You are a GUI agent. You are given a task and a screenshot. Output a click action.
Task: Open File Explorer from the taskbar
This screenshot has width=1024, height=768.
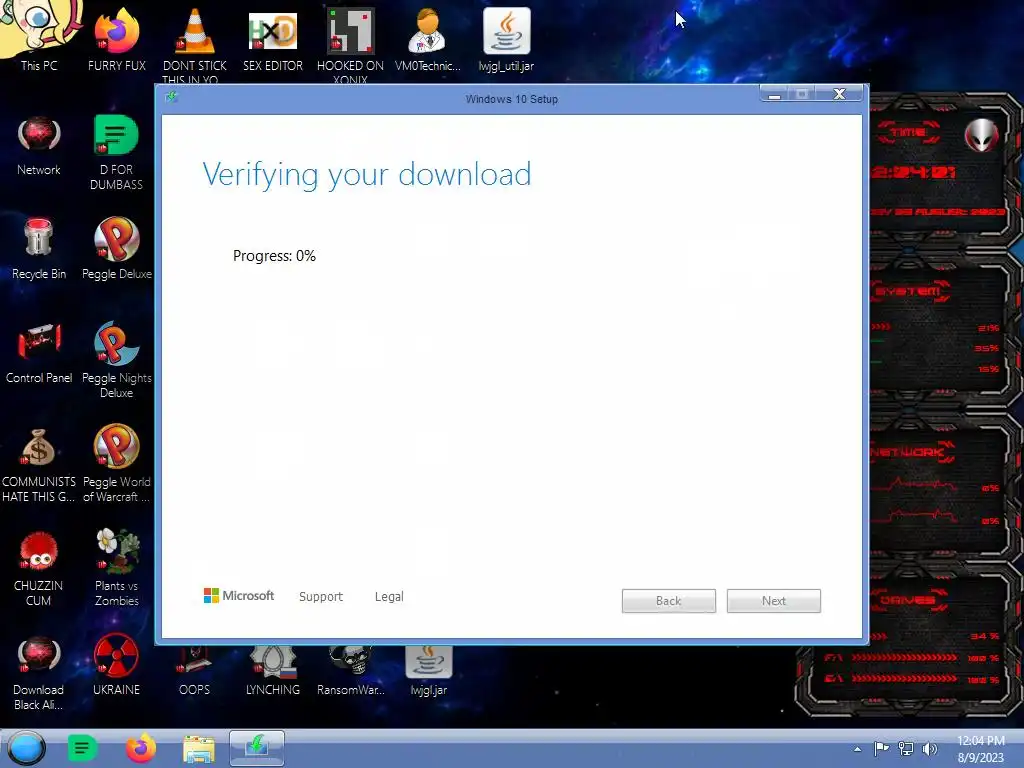199,749
